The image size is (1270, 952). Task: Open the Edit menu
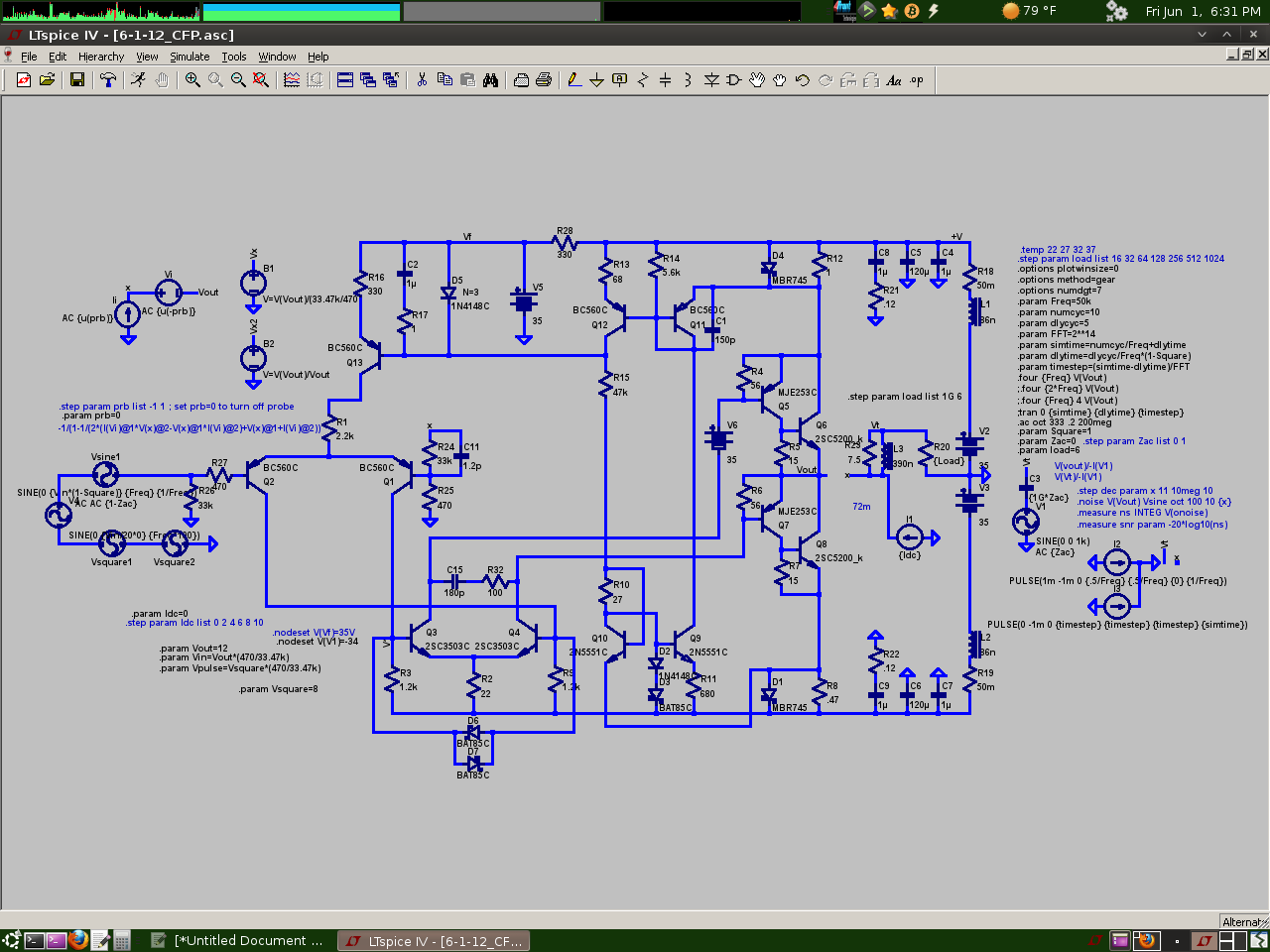point(58,57)
